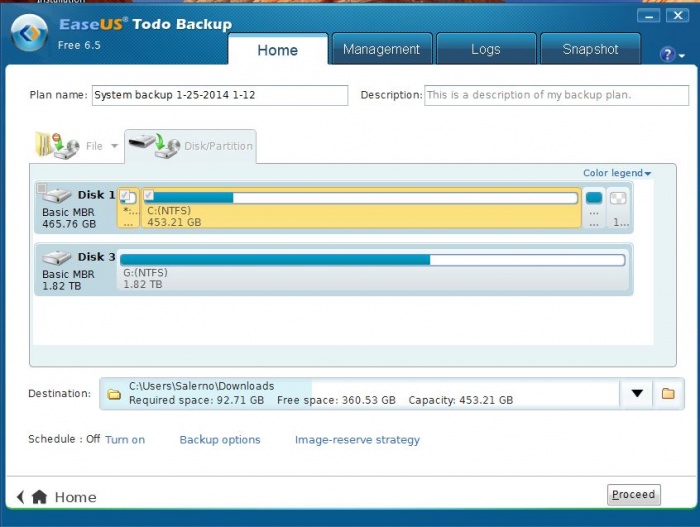The width and height of the screenshot is (700, 527).
Task: Click the Disk 1 Basic MBR label
Action: pyautogui.click(x=68, y=212)
